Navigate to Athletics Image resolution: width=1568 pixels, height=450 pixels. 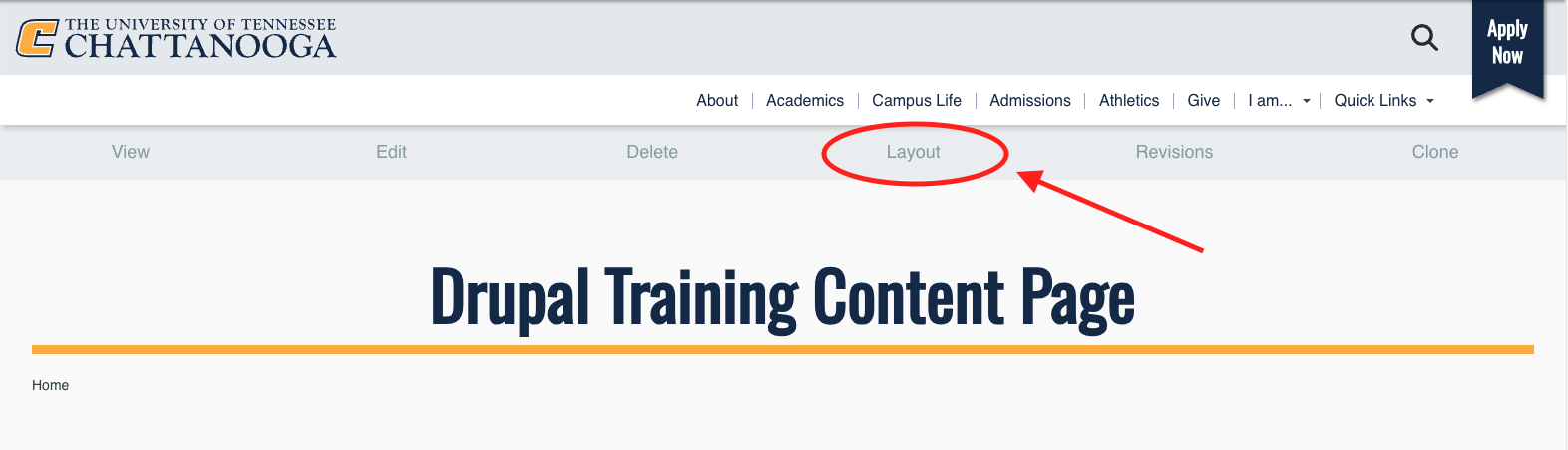pos(1128,101)
